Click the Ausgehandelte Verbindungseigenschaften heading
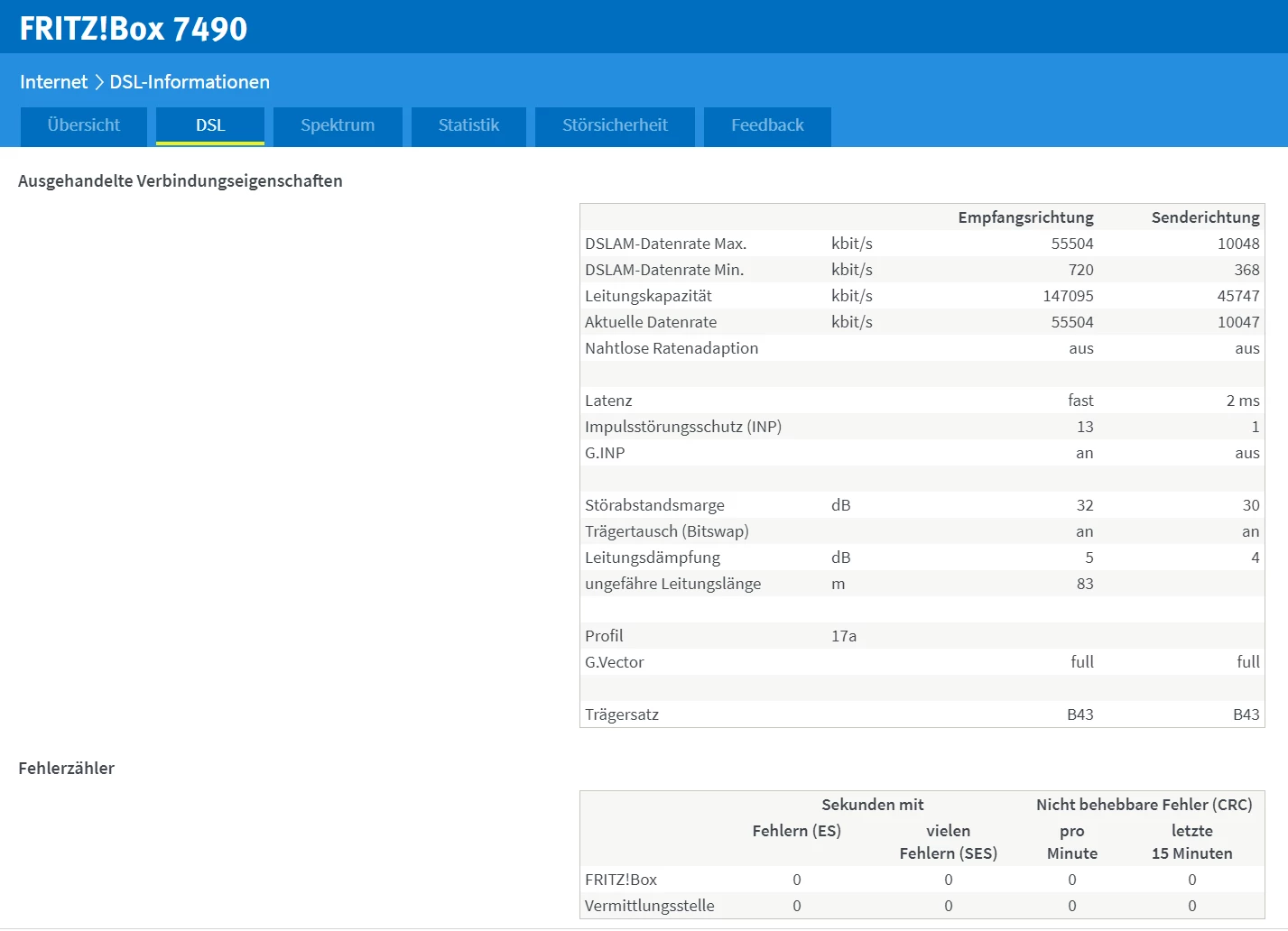Viewport: 1288px width, 931px height. 181,180
